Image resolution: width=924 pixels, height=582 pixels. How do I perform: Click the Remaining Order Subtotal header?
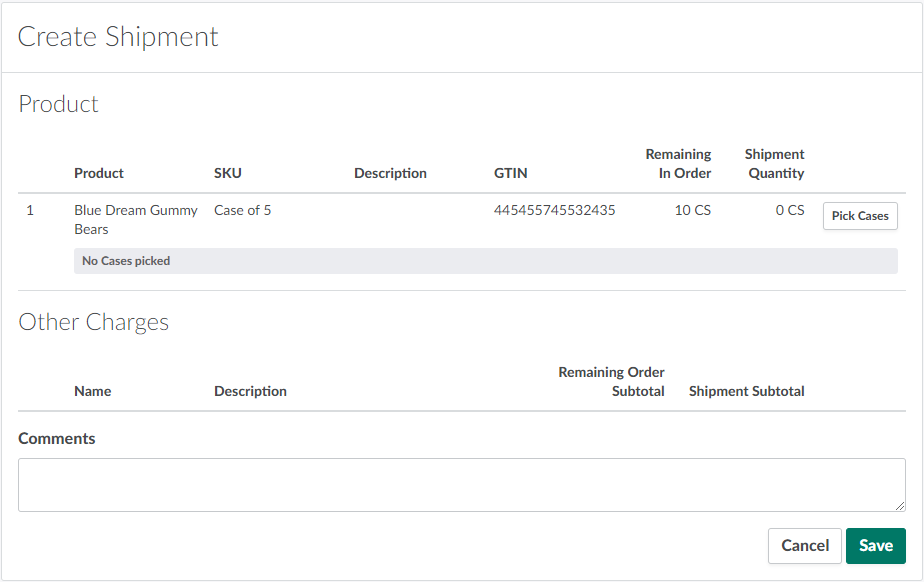click(612, 381)
